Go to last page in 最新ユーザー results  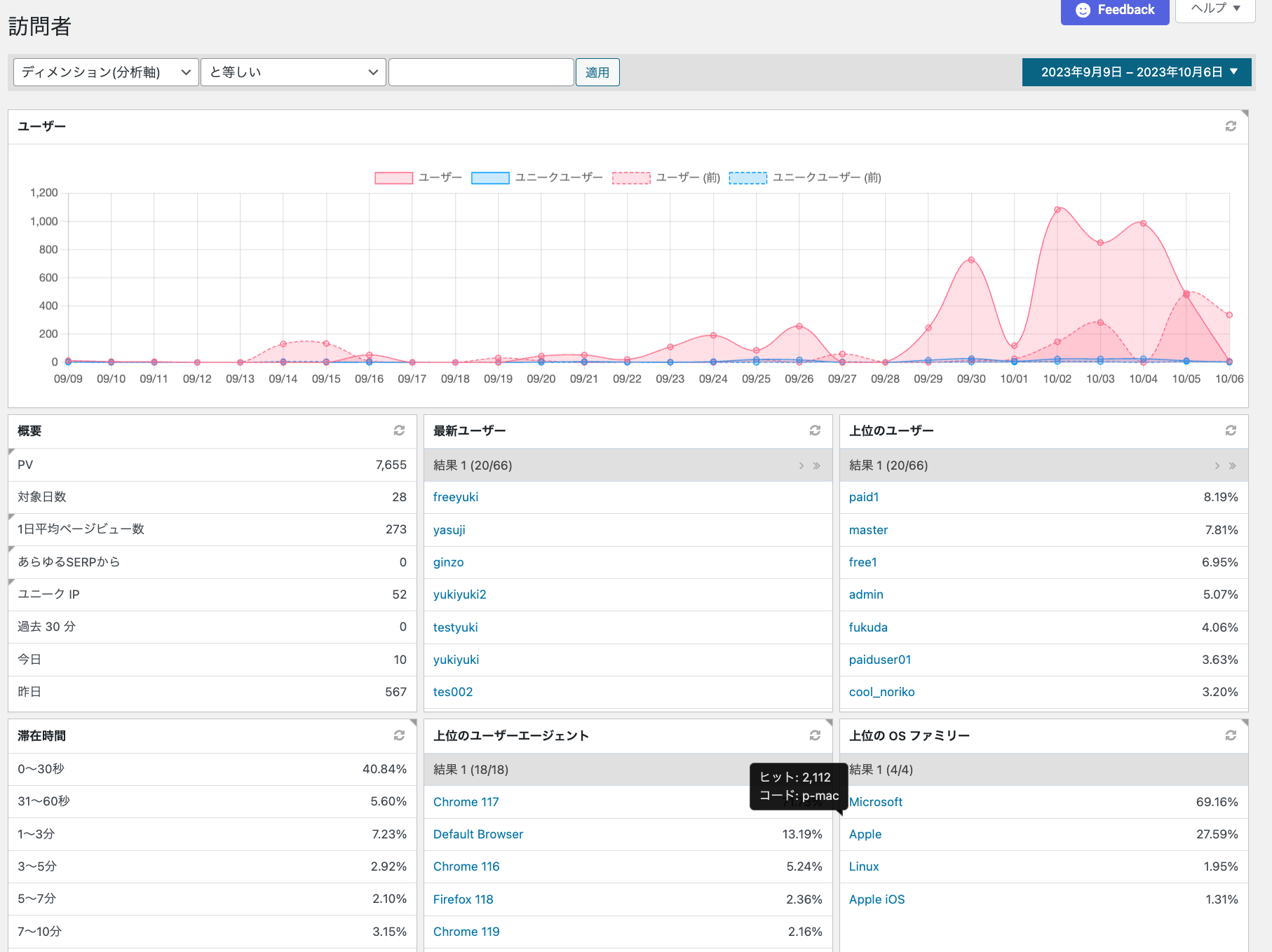click(x=817, y=465)
